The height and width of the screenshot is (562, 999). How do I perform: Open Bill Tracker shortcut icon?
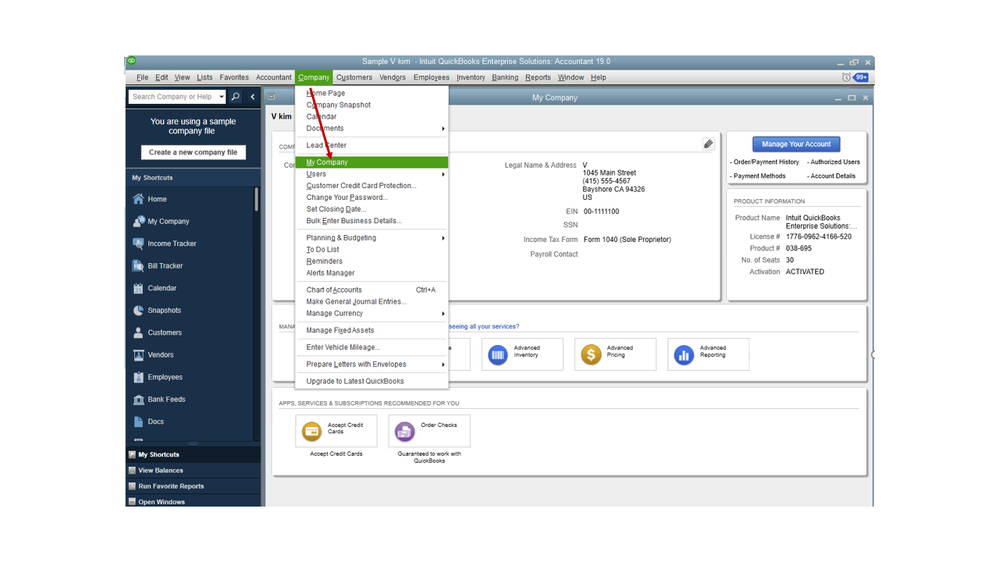[138, 266]
